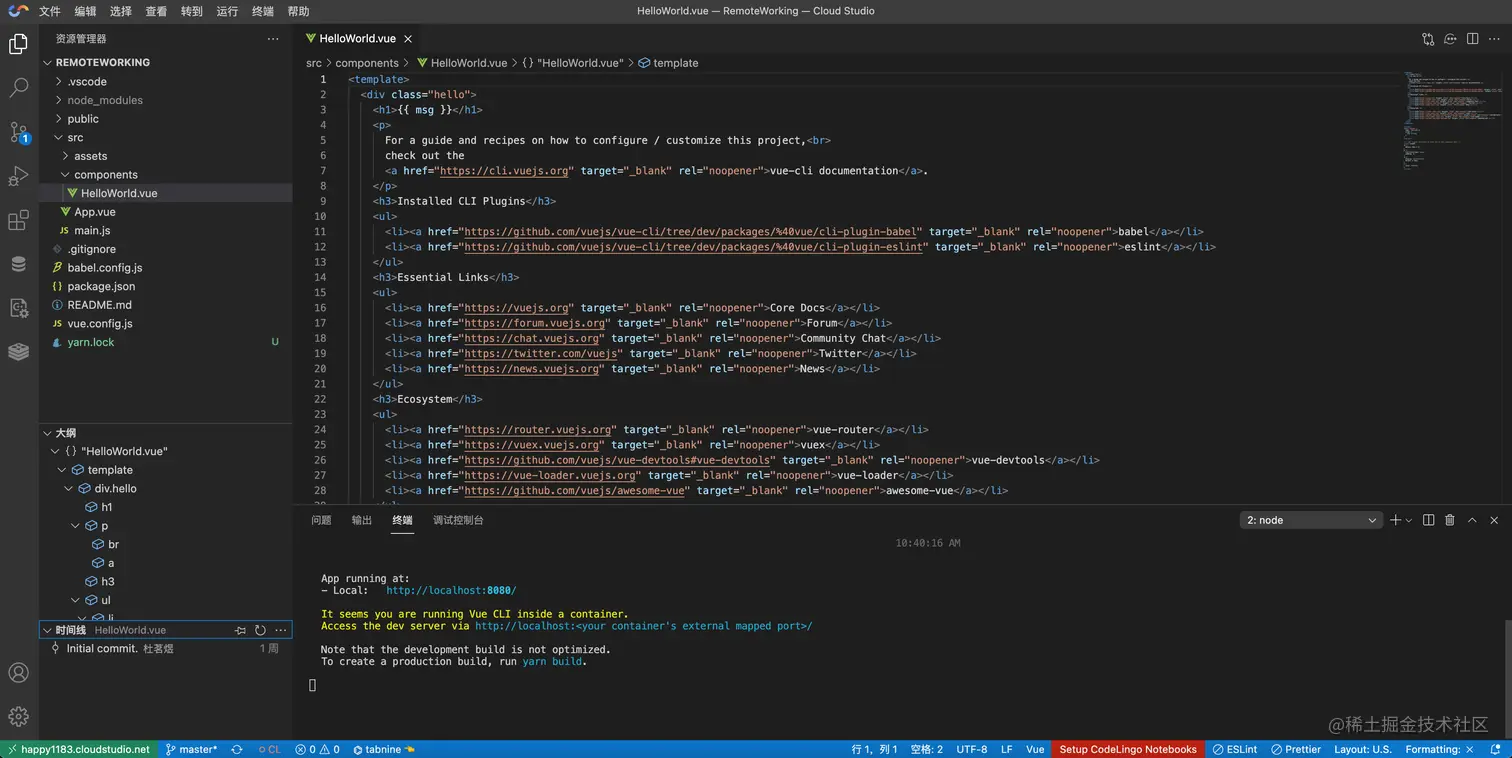Change language mode Vue in status bar
Image resolution: width=1512 pixels, height=758 pixels.
point(1035,749)
